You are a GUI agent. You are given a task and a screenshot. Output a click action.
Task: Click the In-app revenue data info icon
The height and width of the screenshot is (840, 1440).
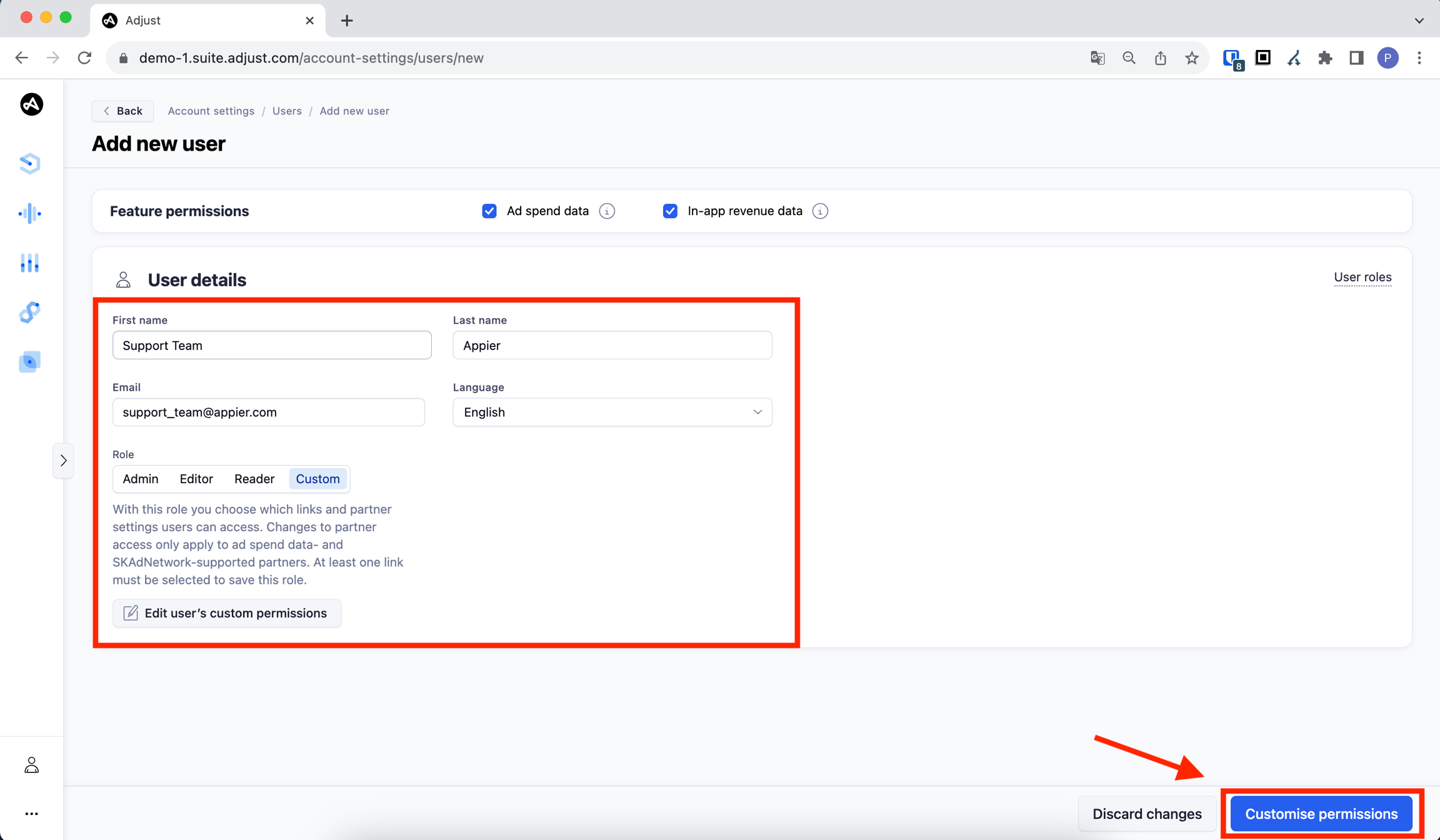click(820, 211)
